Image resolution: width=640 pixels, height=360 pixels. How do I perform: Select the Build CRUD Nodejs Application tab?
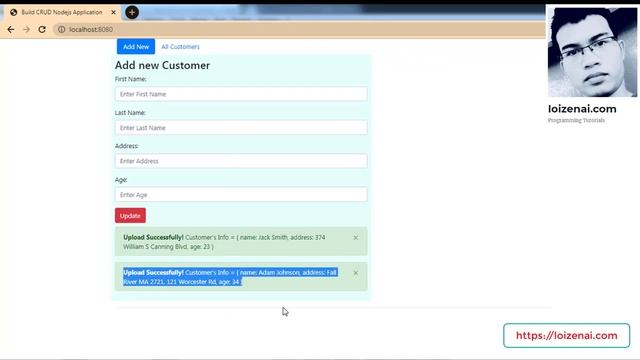62,12
